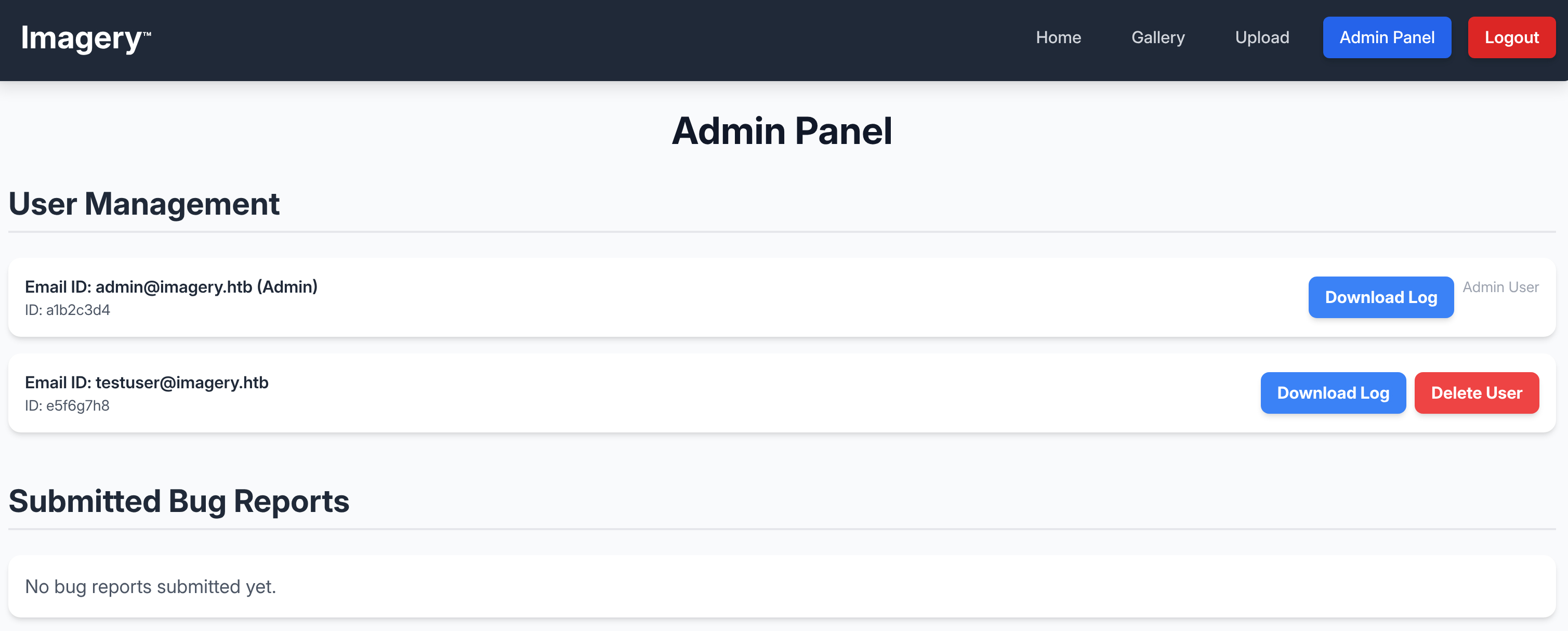Click the Submitted Bug Reports heading
This screenshot has width=1568, height=631.
click(179, 502)
